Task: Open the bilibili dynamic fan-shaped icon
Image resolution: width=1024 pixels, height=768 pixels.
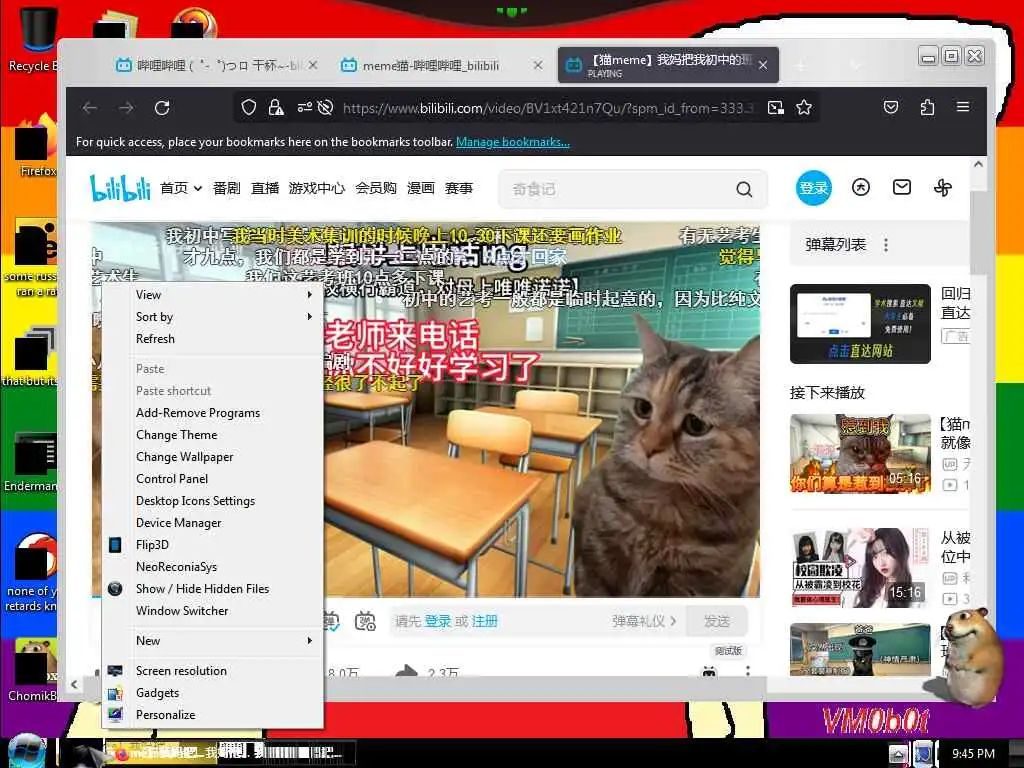Action: coord(943,188)
